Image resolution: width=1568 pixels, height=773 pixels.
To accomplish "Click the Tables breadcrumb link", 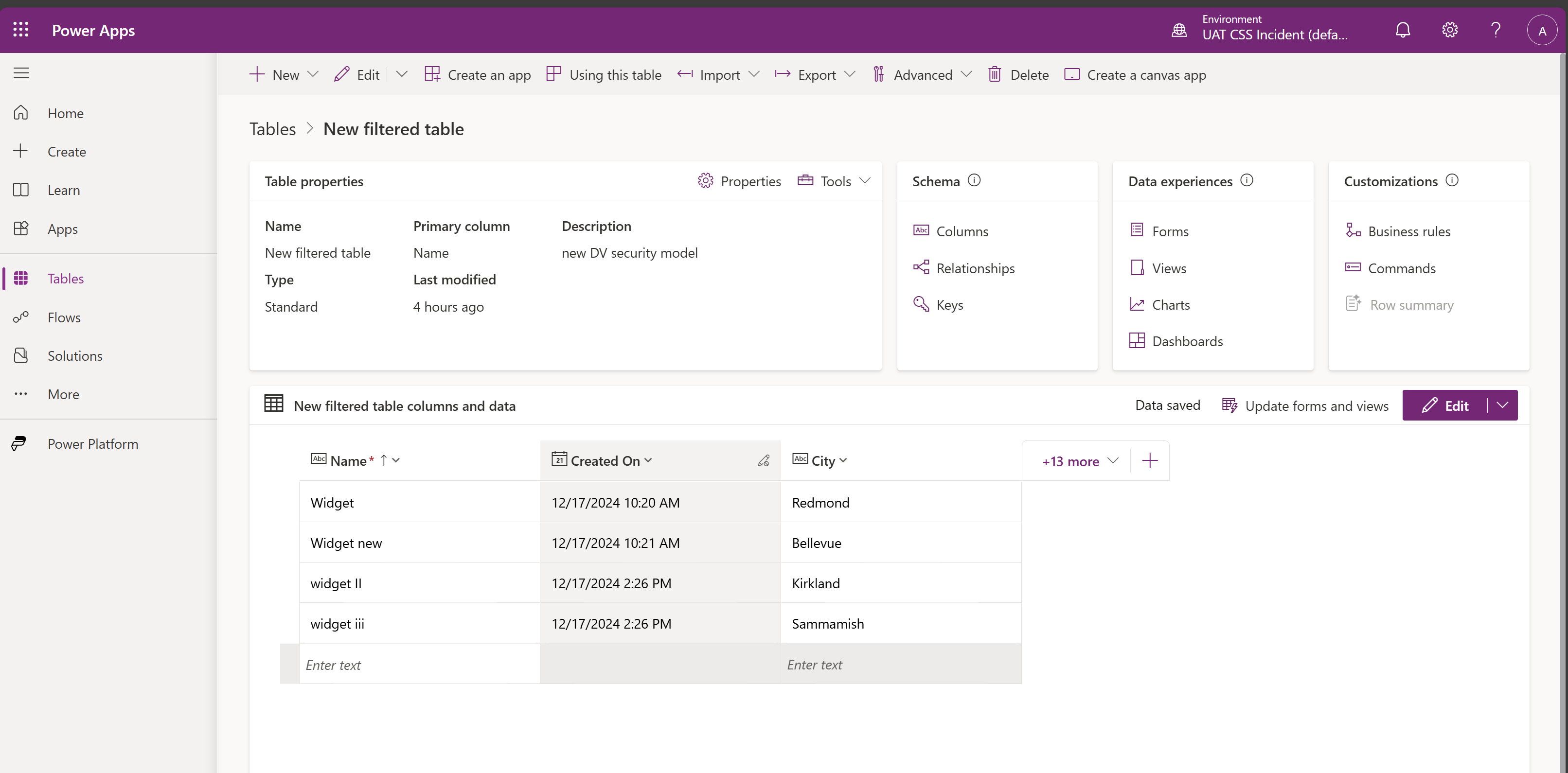I will [272, 128].
